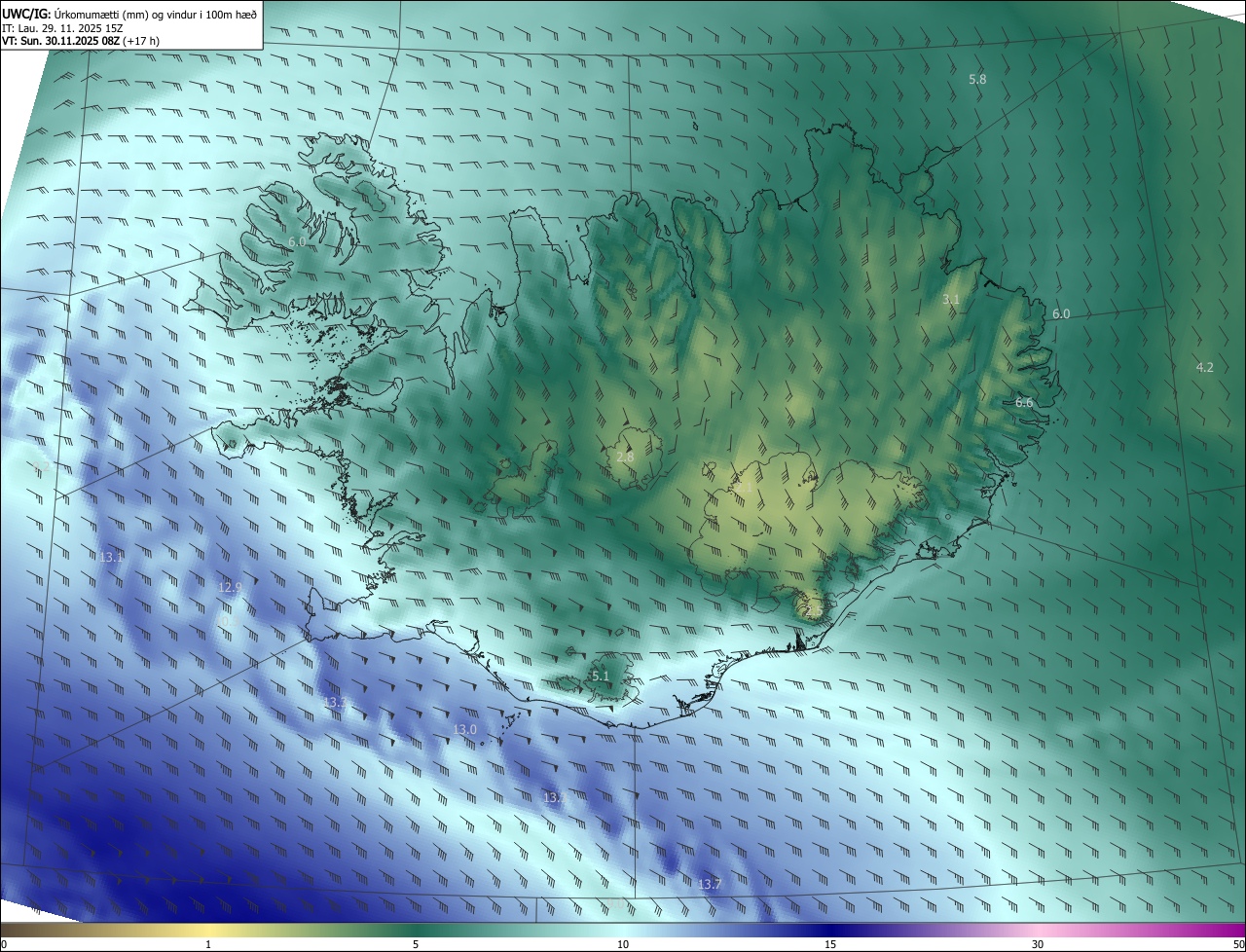
Task: Click the colorbar tick label 10
Action: [623, 944]
